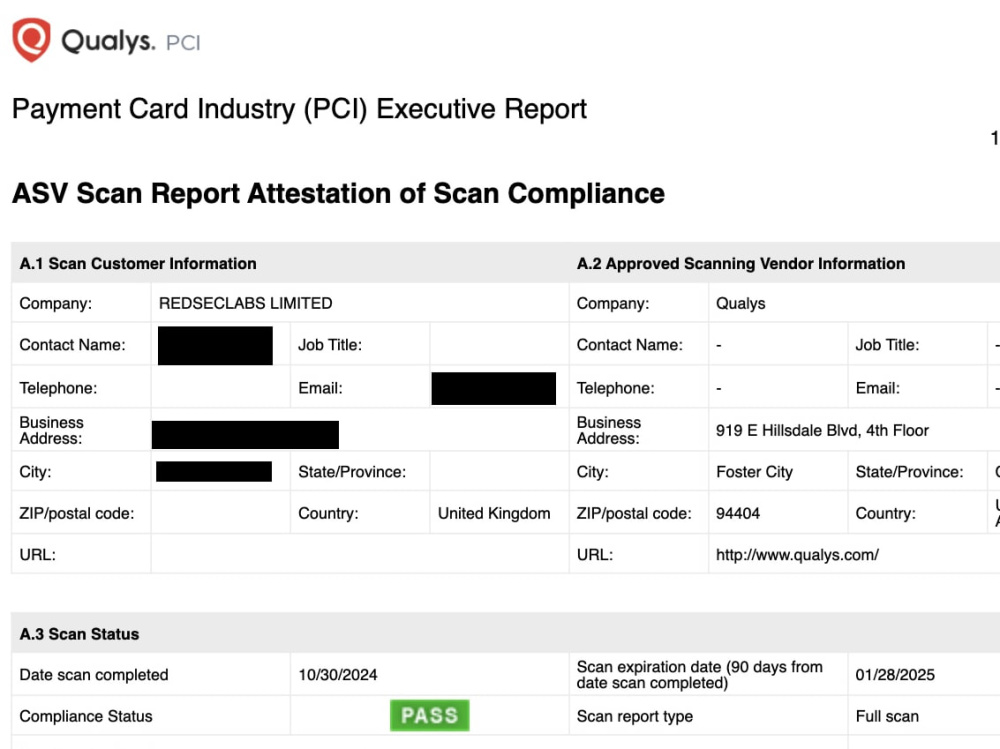
Task: Click the 'United Kingdom' country value
Action: [x=494, y=514]
